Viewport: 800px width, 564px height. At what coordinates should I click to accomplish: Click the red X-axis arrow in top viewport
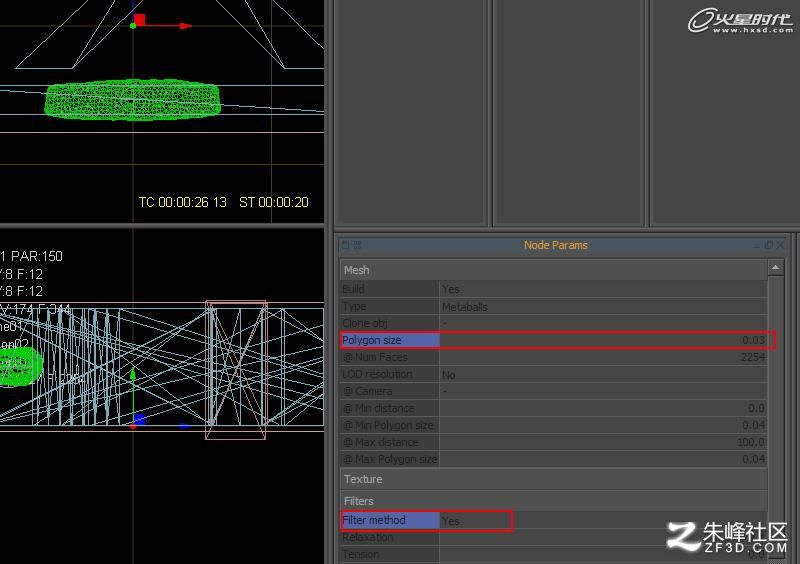coord(186,26)
